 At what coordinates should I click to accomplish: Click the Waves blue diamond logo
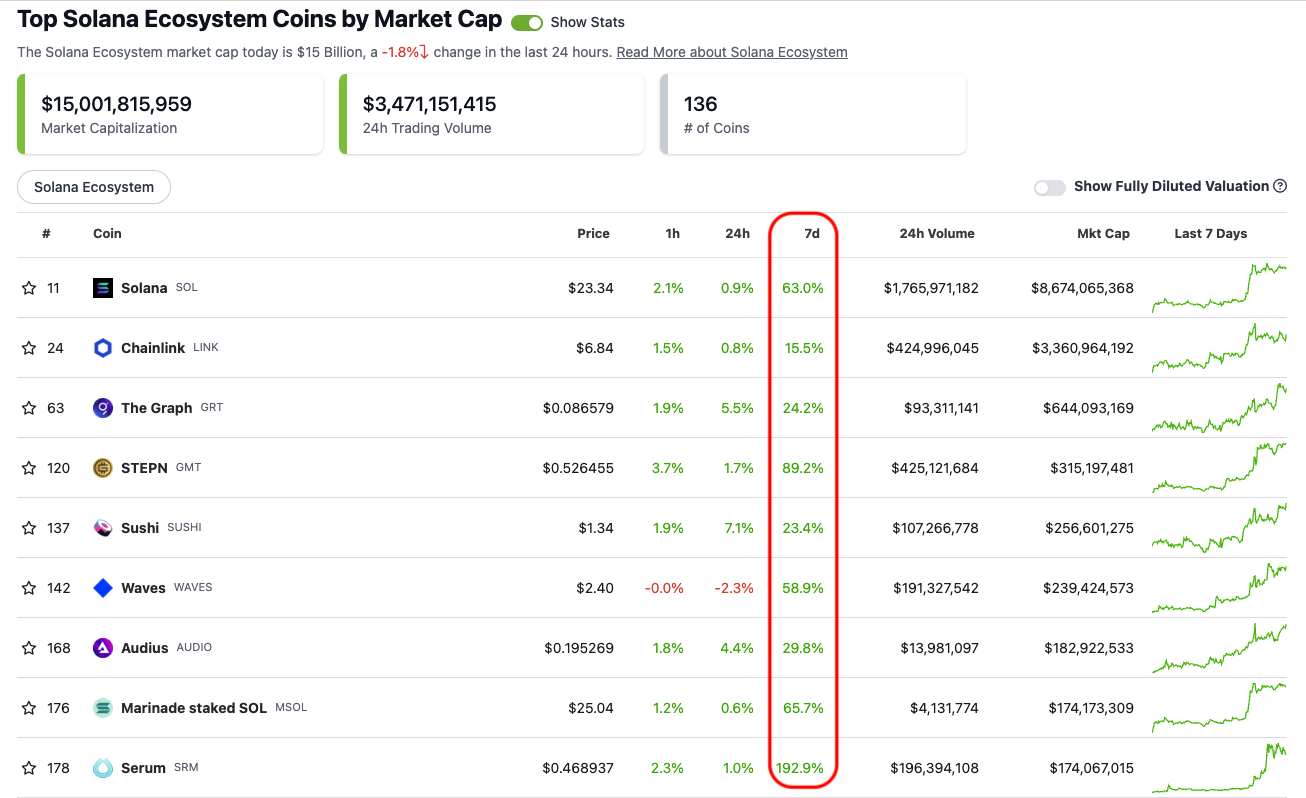[103, 587]
